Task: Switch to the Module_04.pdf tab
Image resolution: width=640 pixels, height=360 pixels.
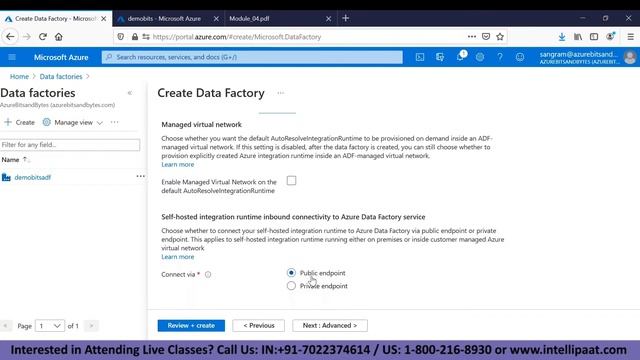Action: coord(249,18)
